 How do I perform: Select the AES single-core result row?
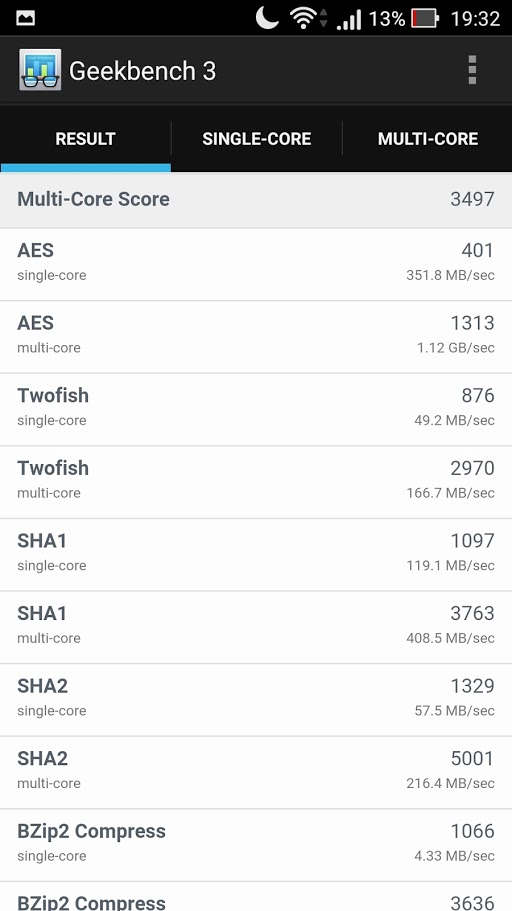coord(256,264)
